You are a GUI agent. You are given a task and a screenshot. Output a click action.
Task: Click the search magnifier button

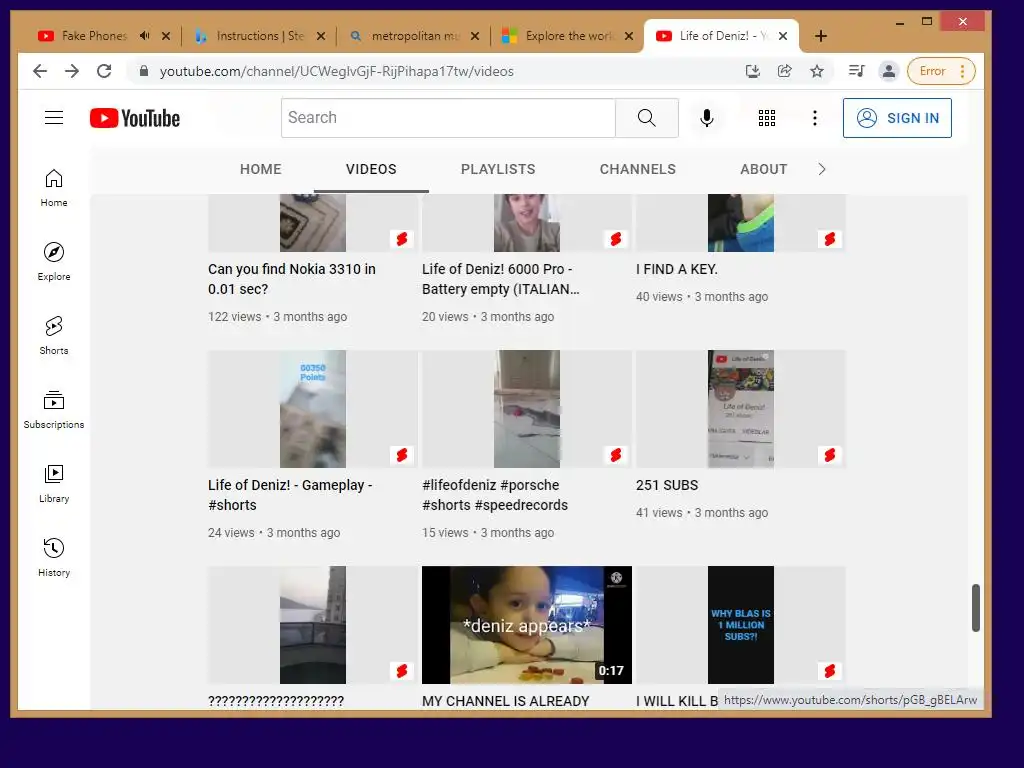pos(647,118)
